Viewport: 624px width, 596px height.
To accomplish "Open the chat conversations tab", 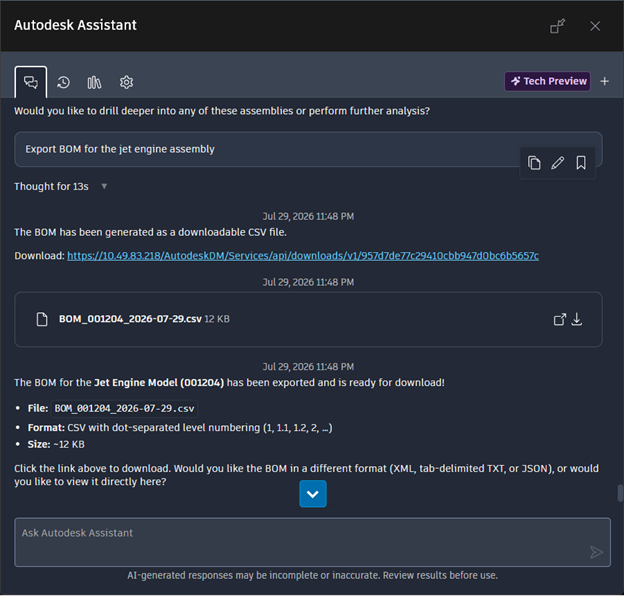I will pyautogui.click(x=31, y=82).
